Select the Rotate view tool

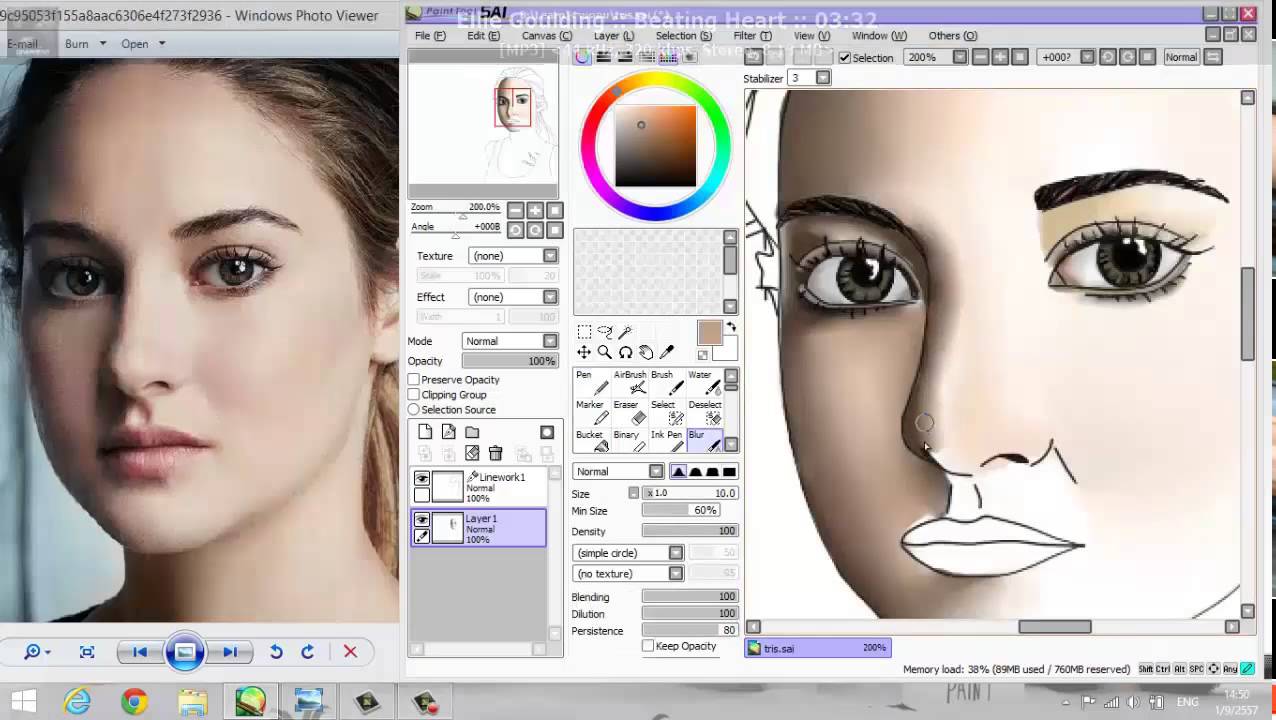625,352
